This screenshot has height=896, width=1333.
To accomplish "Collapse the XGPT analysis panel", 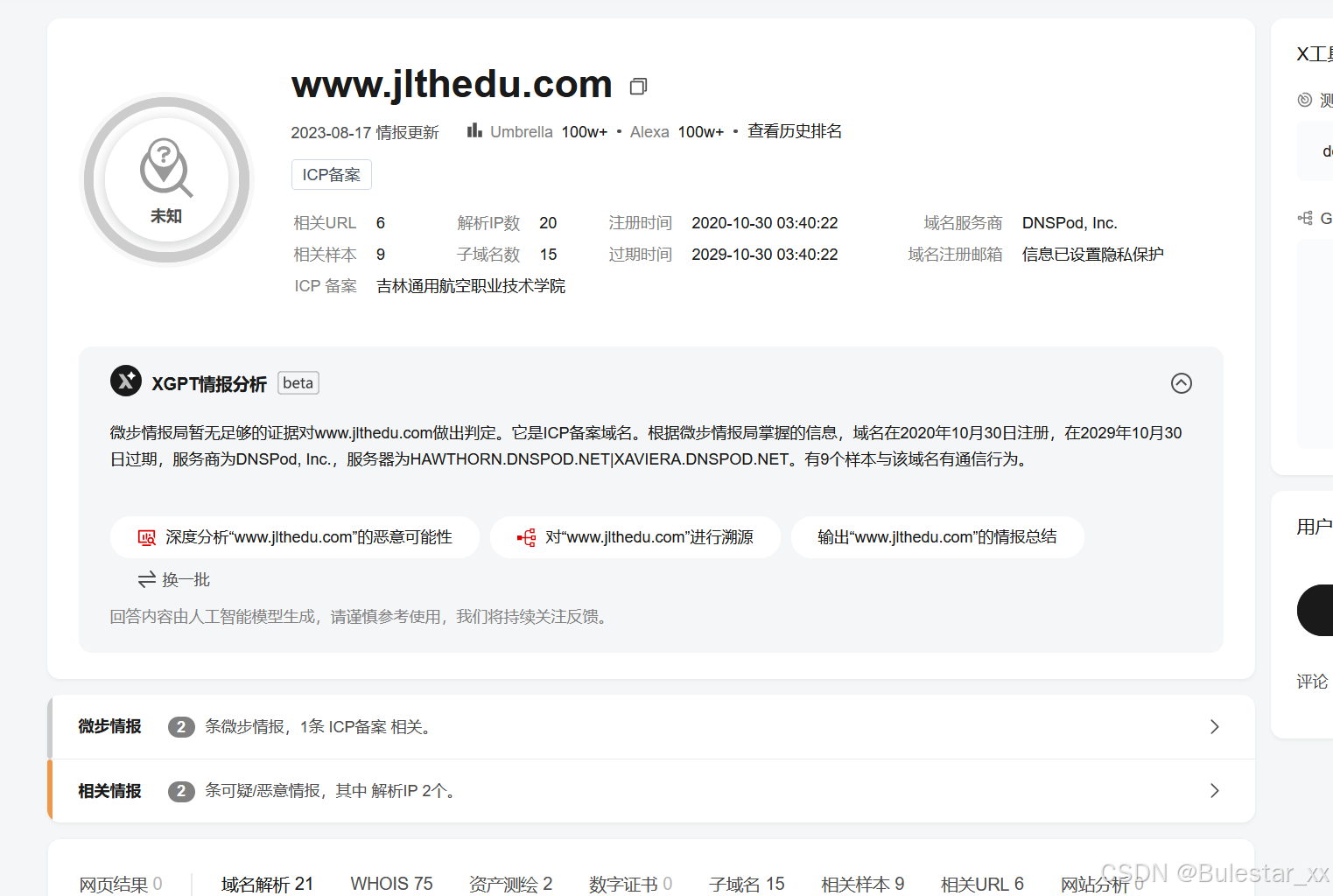I will pos(1181,383).
